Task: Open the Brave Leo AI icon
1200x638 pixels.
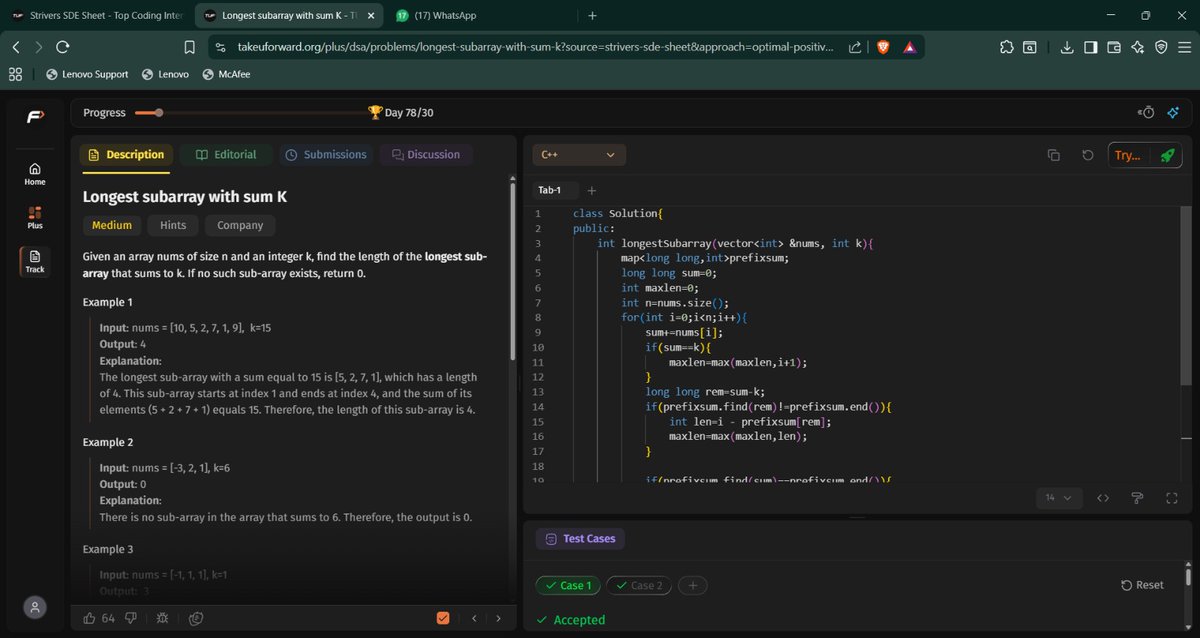Action: pos(1137,47)
